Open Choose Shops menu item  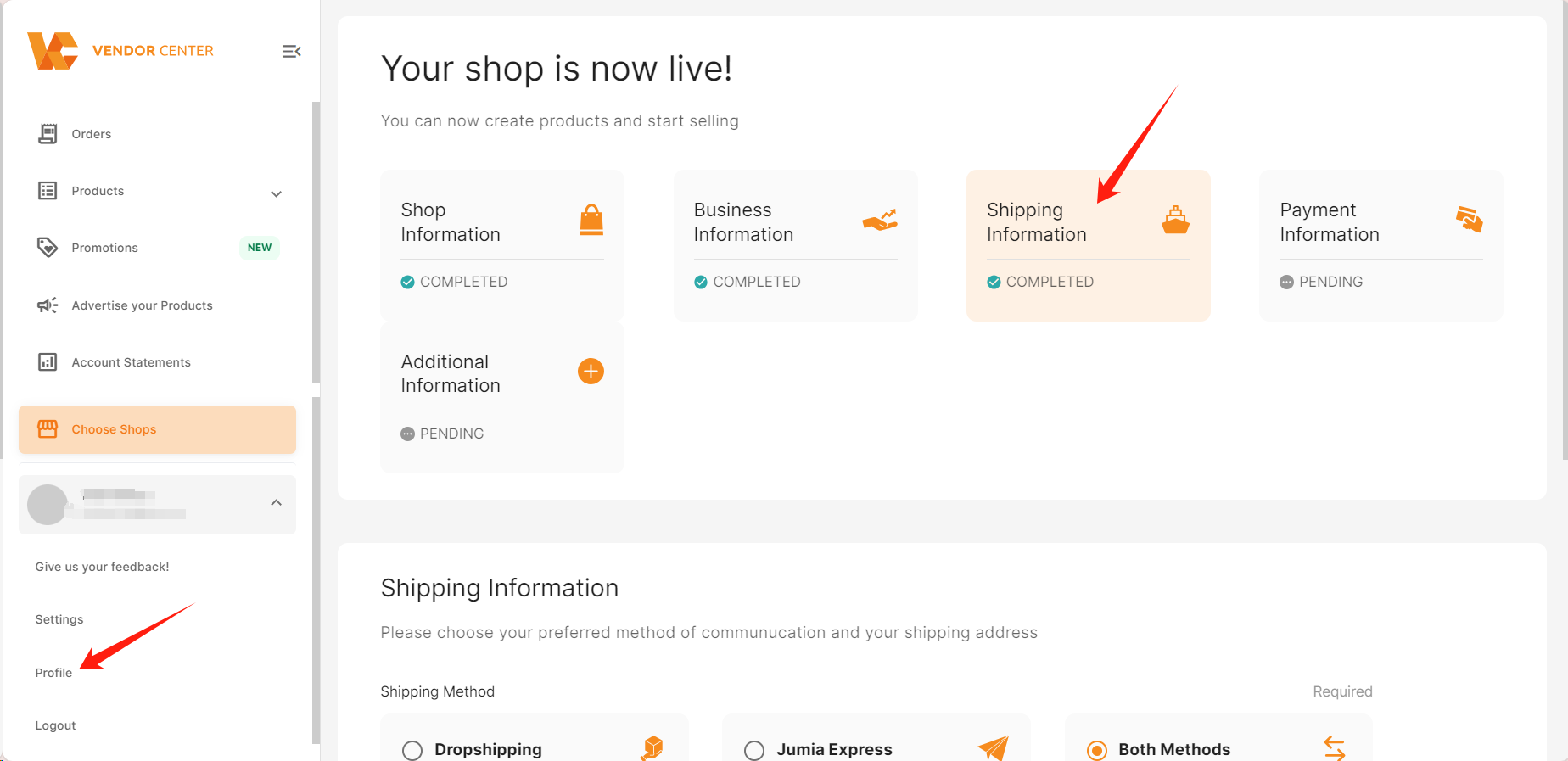(157, 429)
